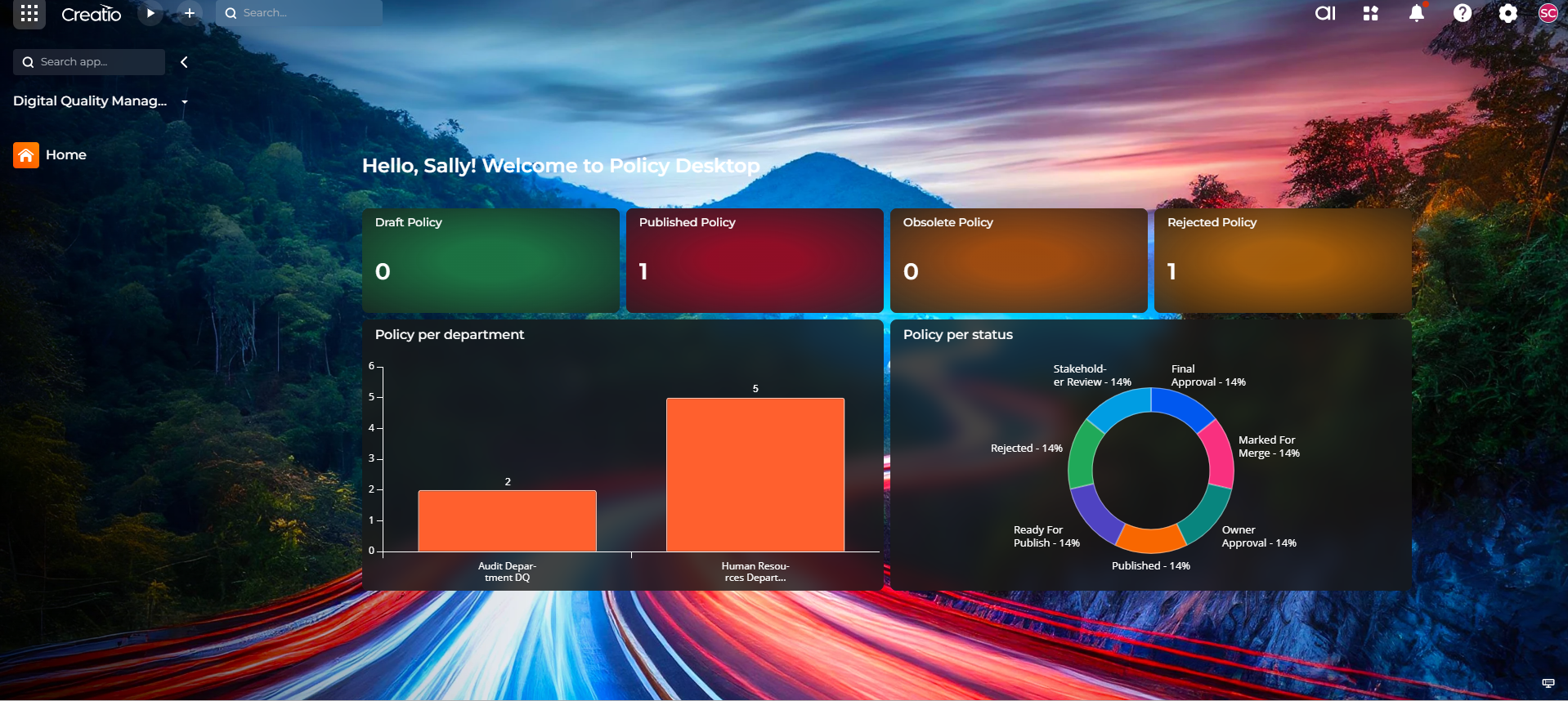Click the Search app field in sidebar
The width and height of the screenshot is (1568, 701).
89,62
